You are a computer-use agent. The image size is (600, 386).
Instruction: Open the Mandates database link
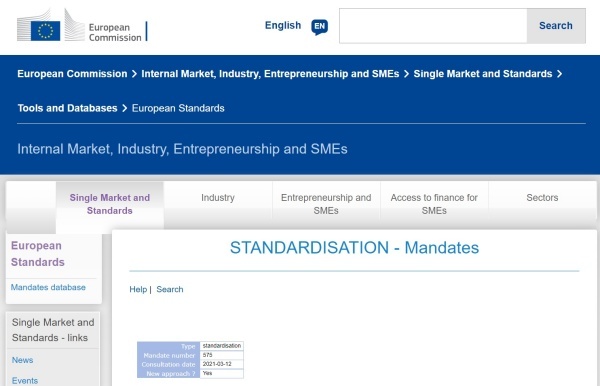[48, 287]
